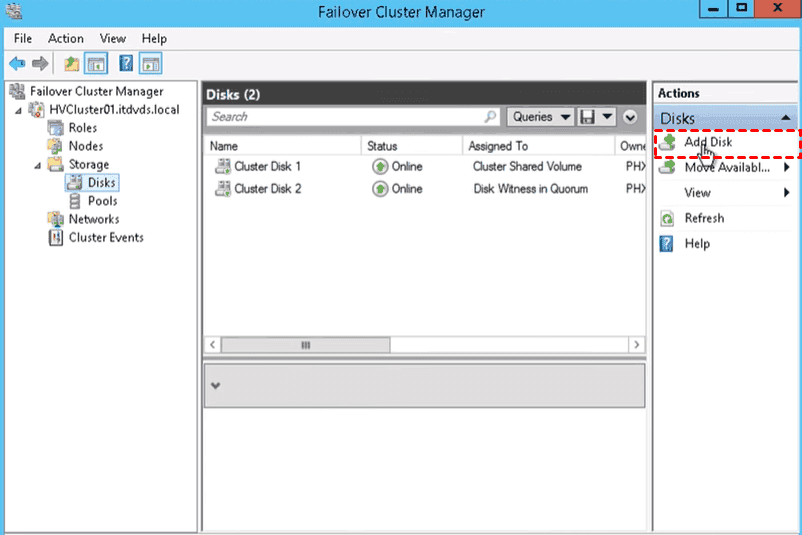Click the Up one level folder icon
The height and width of the screenshot is (535, 802).
[x=72, y=64]
